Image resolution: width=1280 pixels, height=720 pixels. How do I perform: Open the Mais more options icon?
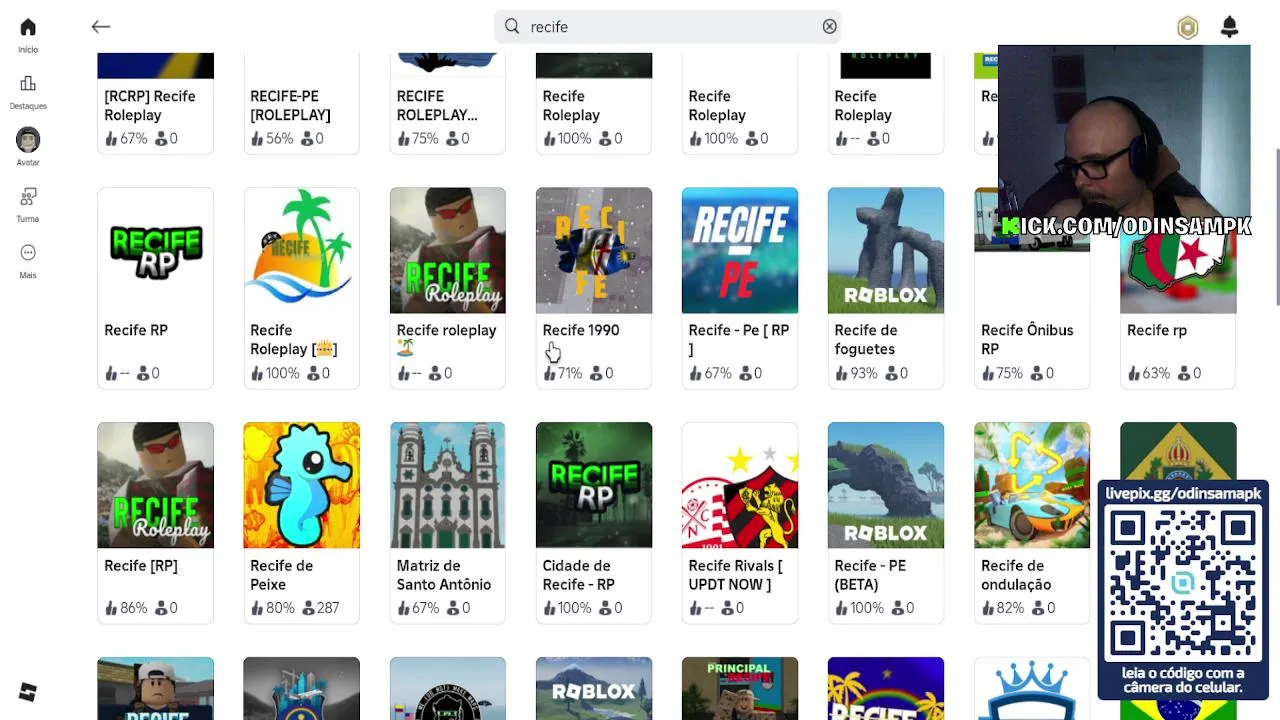(28, 253)
